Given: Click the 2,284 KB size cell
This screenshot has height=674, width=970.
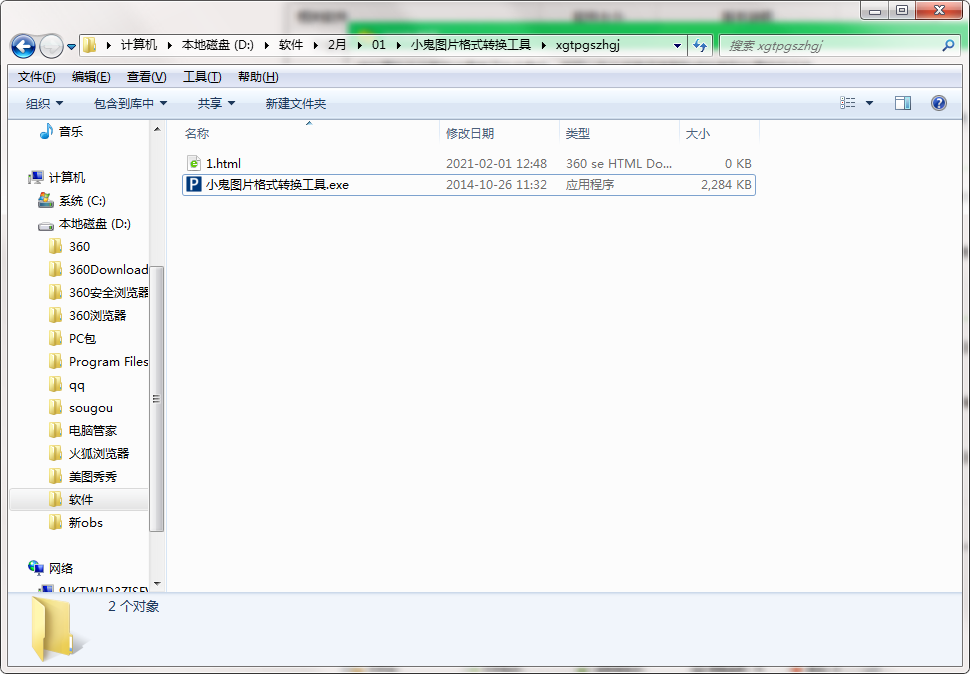Looking at the screenshot, I should pos(726,184).
